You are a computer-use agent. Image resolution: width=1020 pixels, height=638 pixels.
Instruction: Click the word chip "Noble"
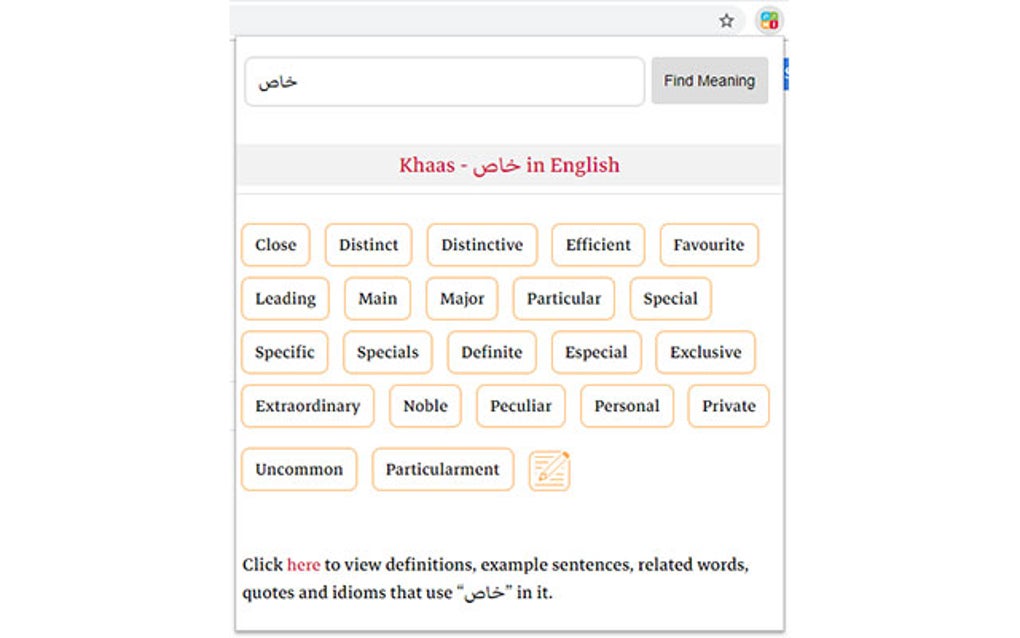coord(424,406)
